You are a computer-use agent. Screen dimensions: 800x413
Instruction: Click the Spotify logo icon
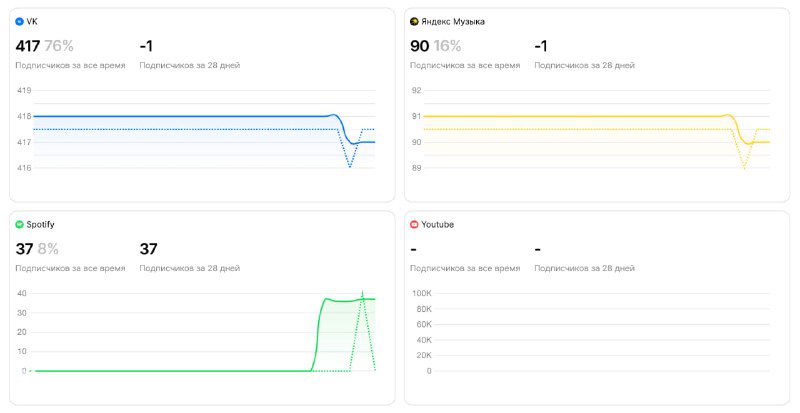(x=19, y=225)
